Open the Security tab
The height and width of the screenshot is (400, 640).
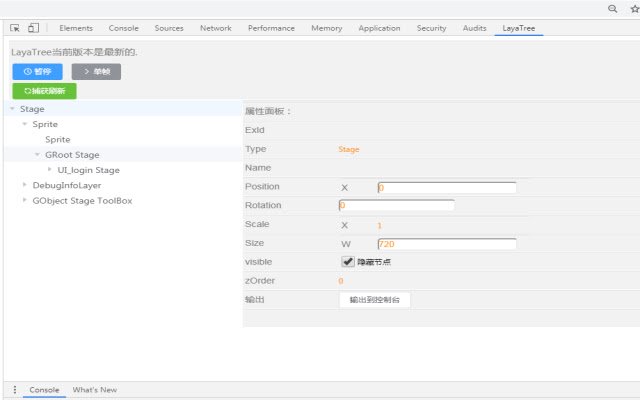click(x=431, y=28)
